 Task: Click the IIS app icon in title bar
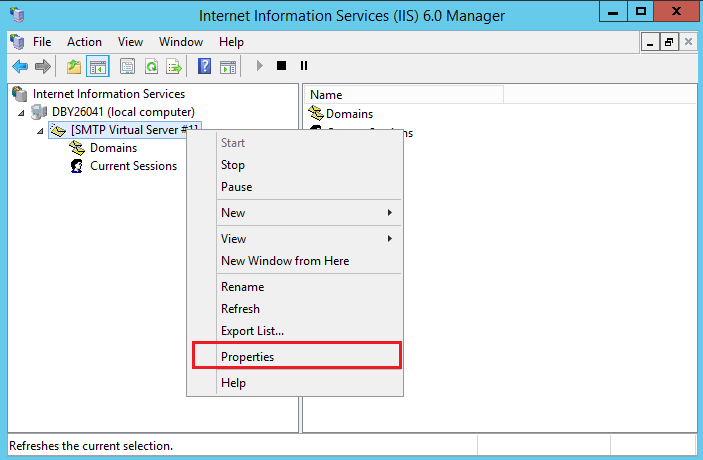tap(17, 15)
